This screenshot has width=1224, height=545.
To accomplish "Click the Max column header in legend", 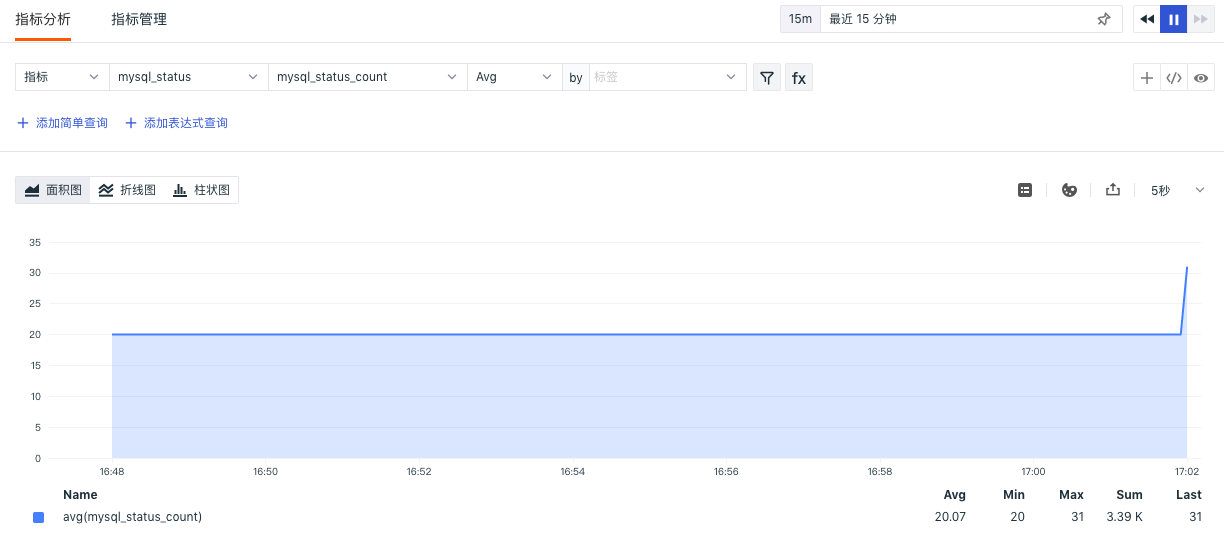I will click(1071, 495).
